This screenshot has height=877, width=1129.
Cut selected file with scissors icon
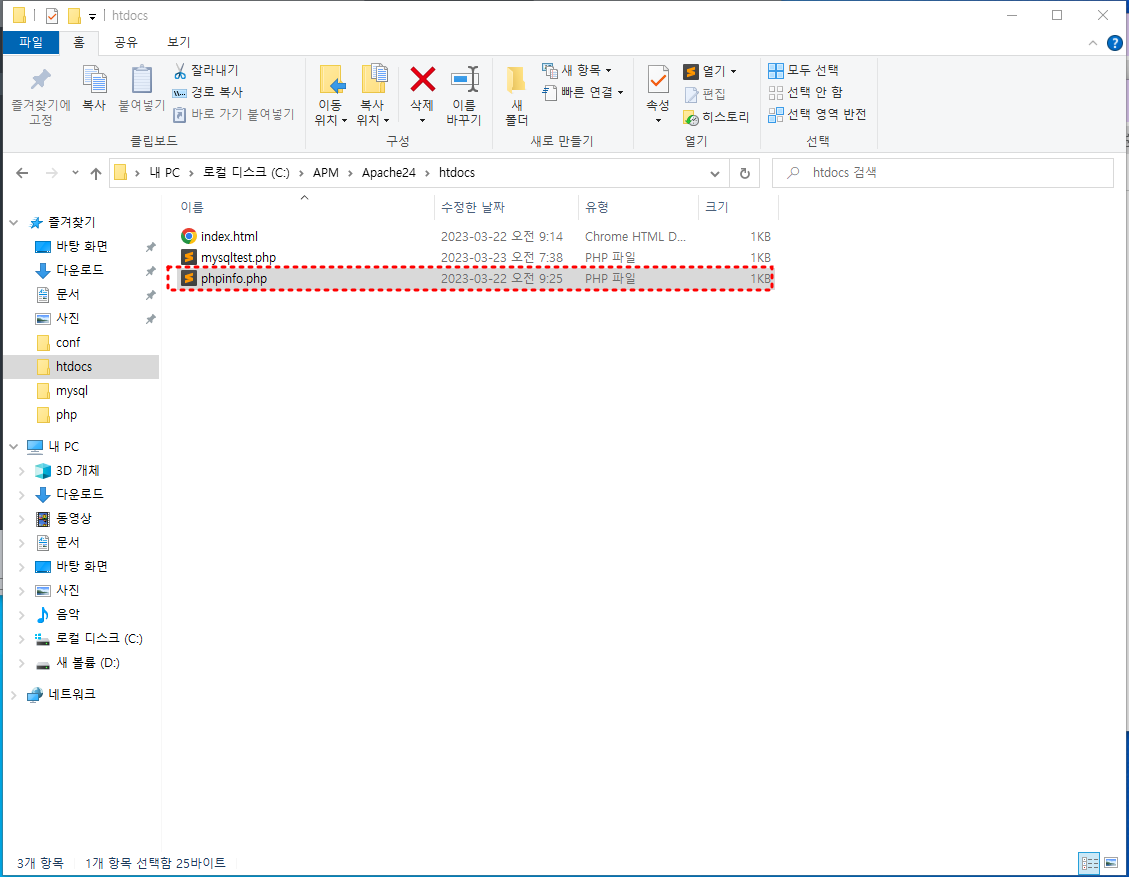pos(206,70)
